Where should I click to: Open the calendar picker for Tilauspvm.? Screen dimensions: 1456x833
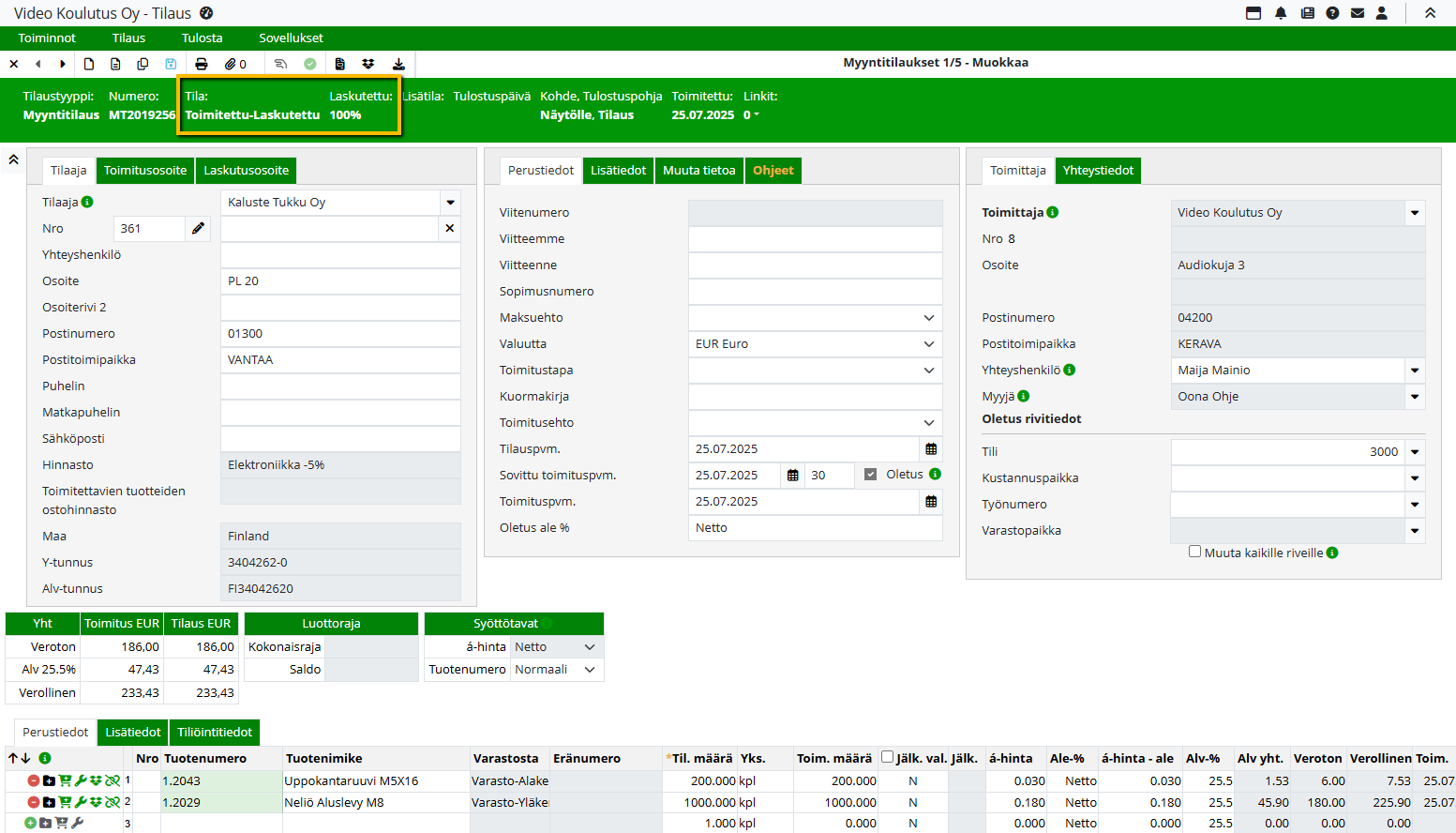pyautogui.click(x=931, y=449)
